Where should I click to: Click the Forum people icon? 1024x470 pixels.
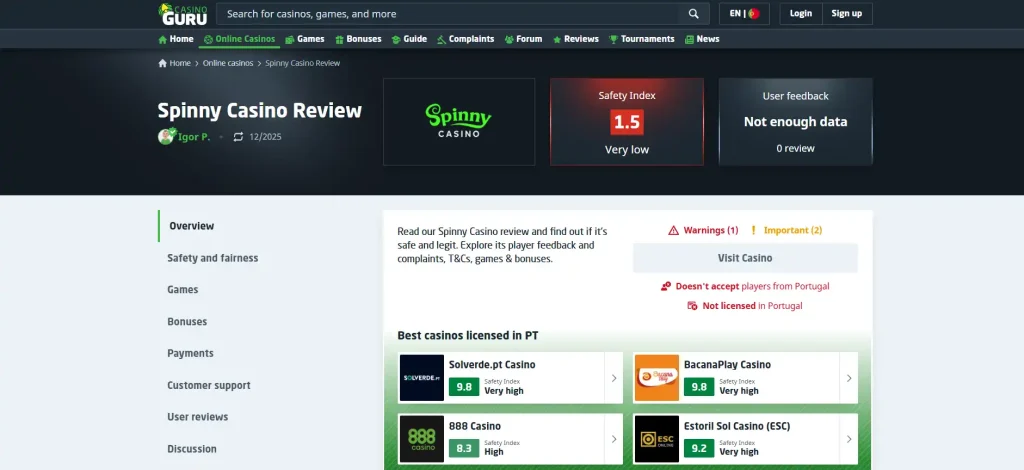pyautogui.click(x=509, y=39)
